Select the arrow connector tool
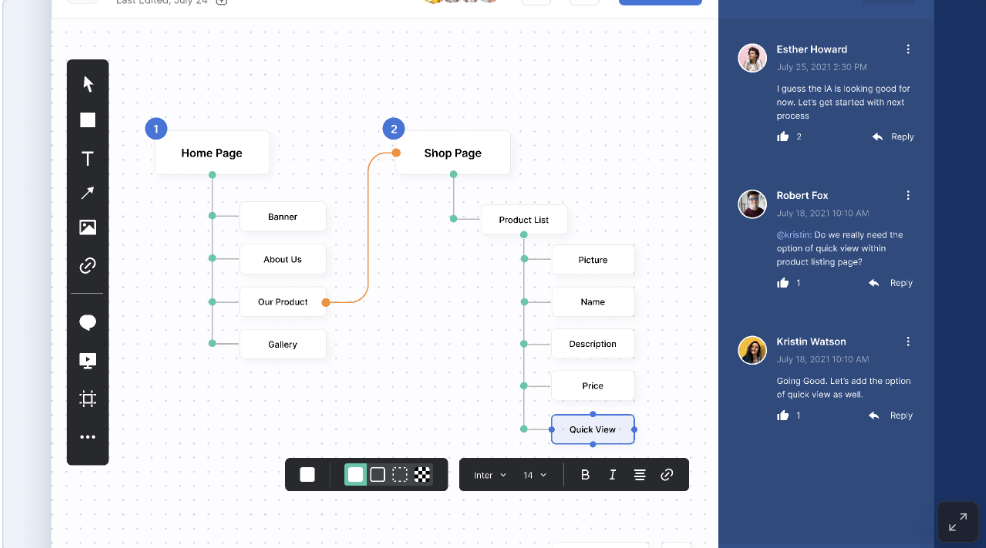The image size is (986, 548). (87, 193)
